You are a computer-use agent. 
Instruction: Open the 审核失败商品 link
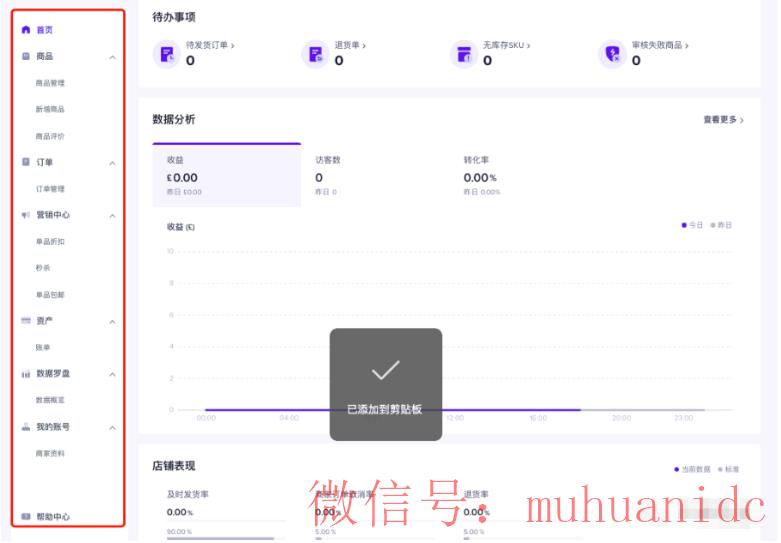pyautogui.click(x=660, y=45)
